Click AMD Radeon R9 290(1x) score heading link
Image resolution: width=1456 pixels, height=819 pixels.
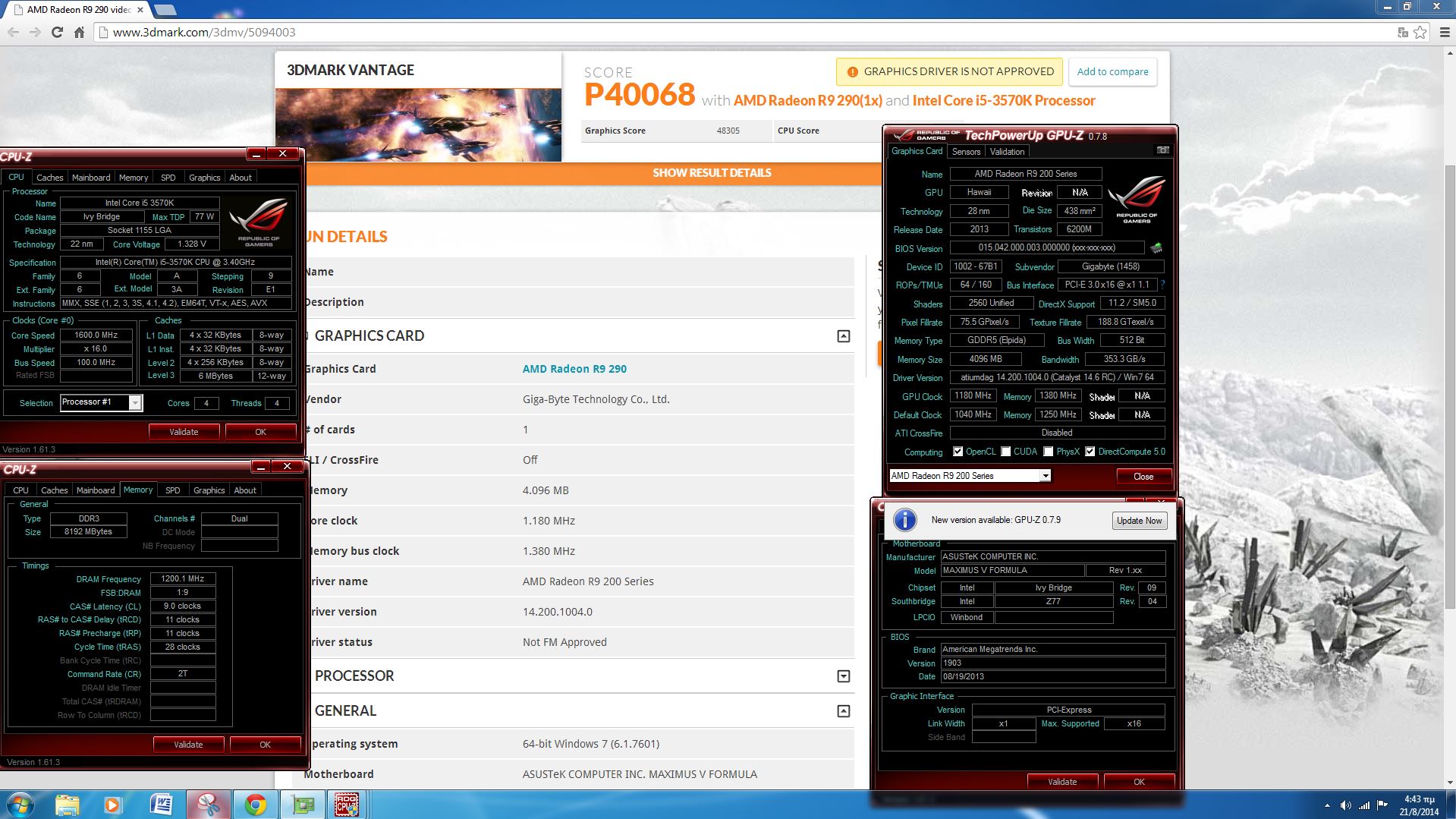807,101
